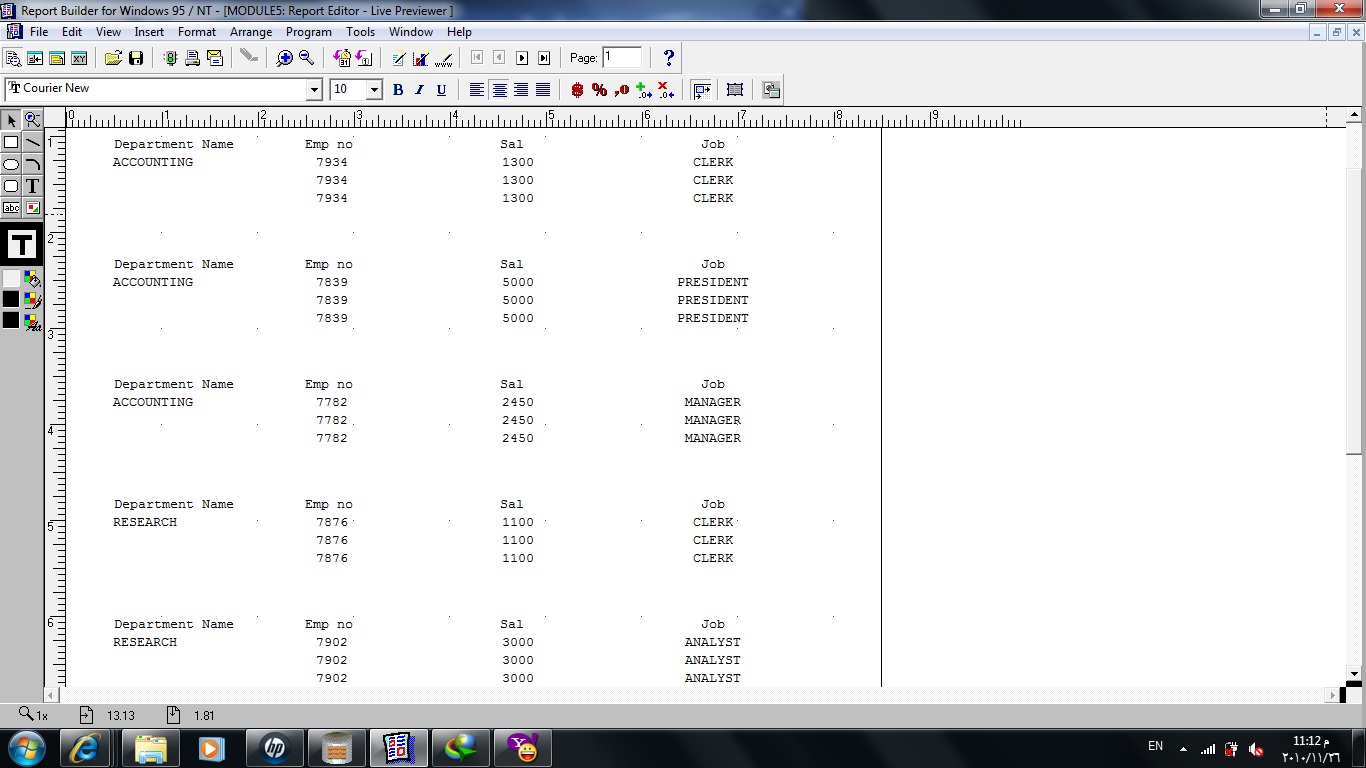Toggle Bold formatting
Image resolution: width=1366 pixels, height=768 pixels.
[x=397, y=90]
